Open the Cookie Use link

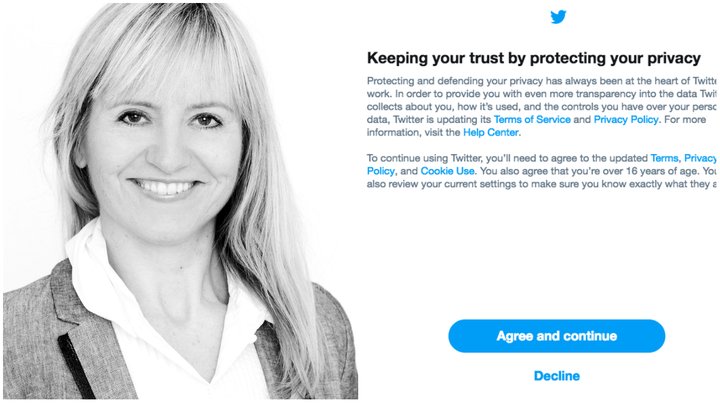pos(447,171)
